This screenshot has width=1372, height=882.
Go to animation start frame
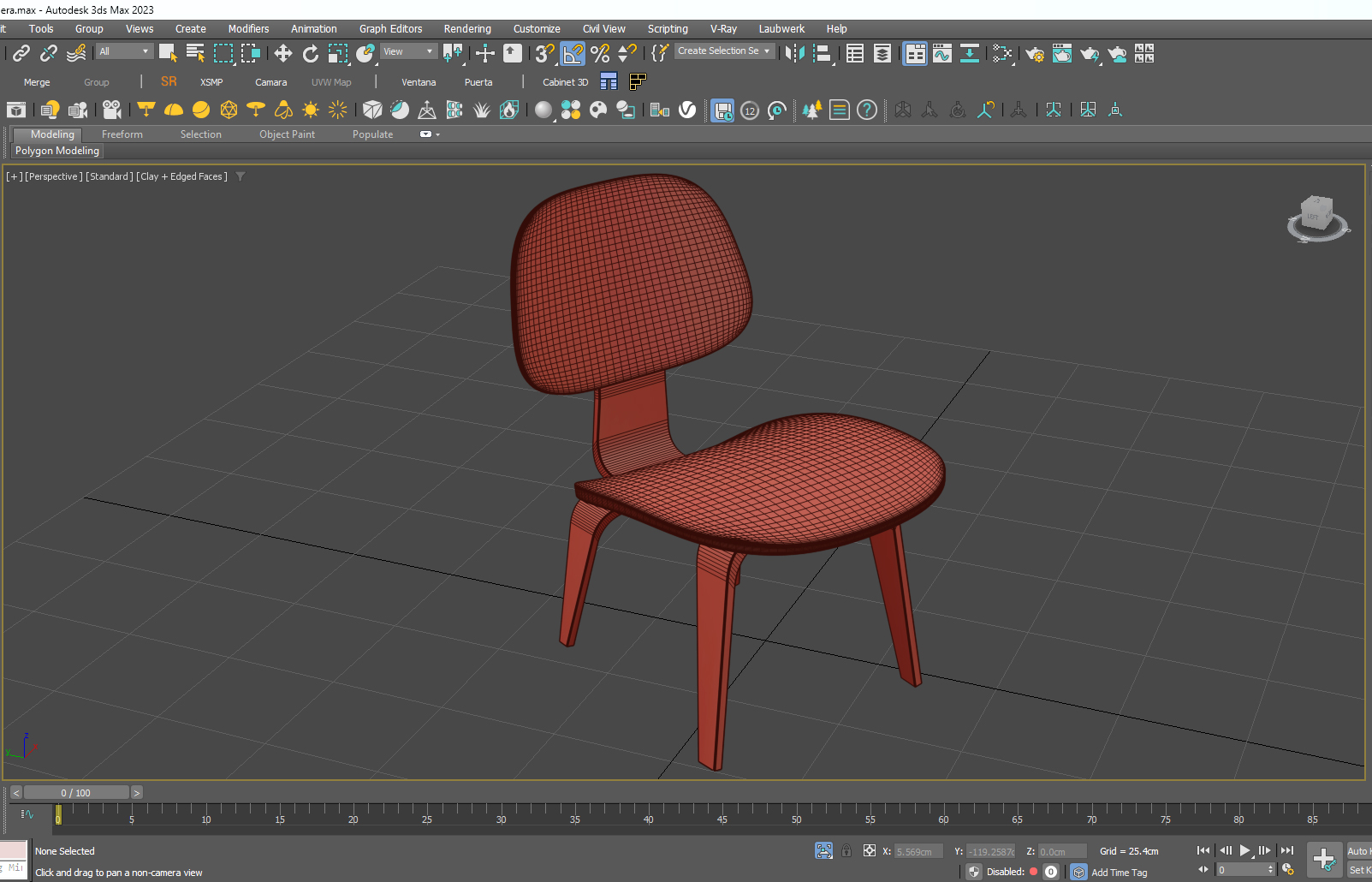pos(1203,850)
